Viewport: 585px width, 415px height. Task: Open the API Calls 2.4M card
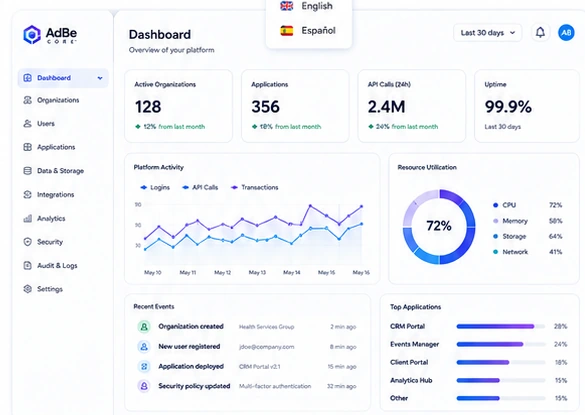tap(412, 106)
